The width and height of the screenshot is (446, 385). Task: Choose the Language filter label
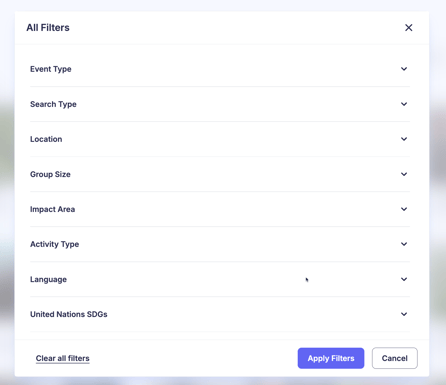[x=48, y=279]
